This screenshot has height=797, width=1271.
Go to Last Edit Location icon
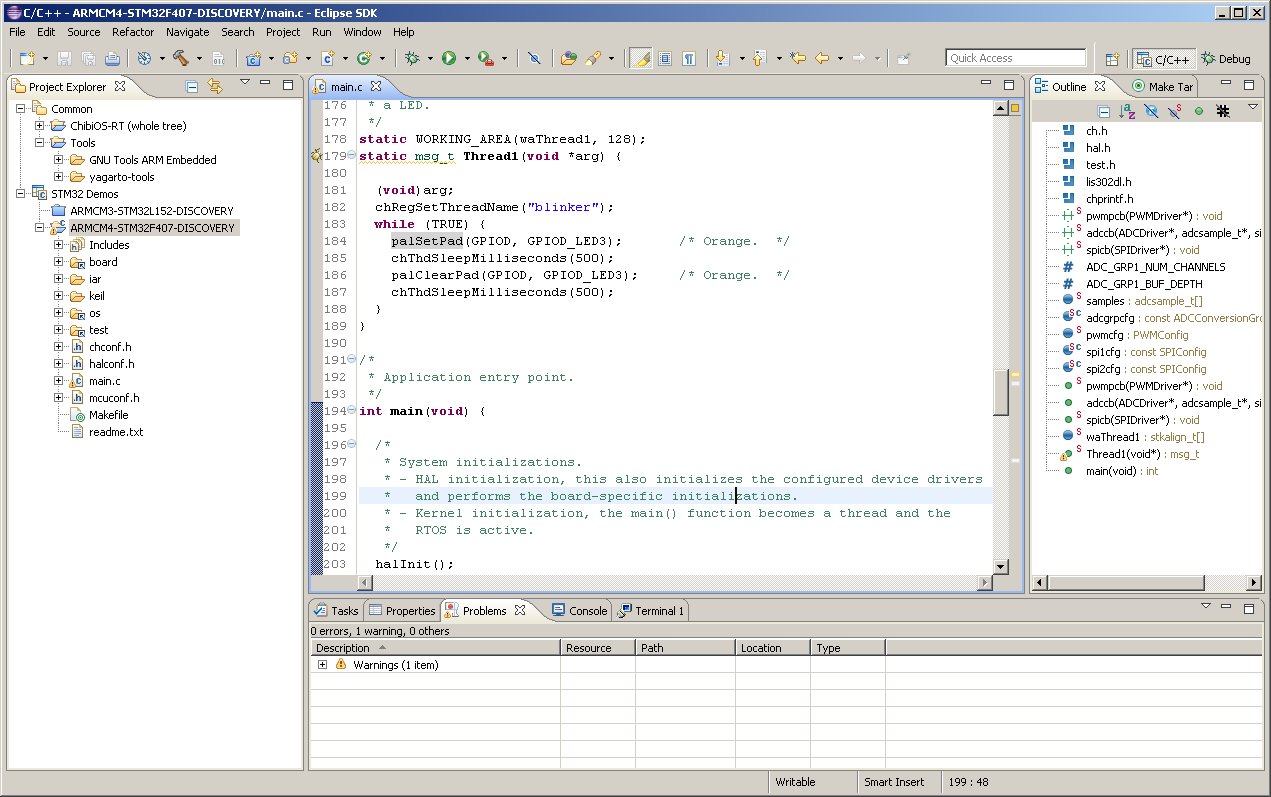[797, 58]
